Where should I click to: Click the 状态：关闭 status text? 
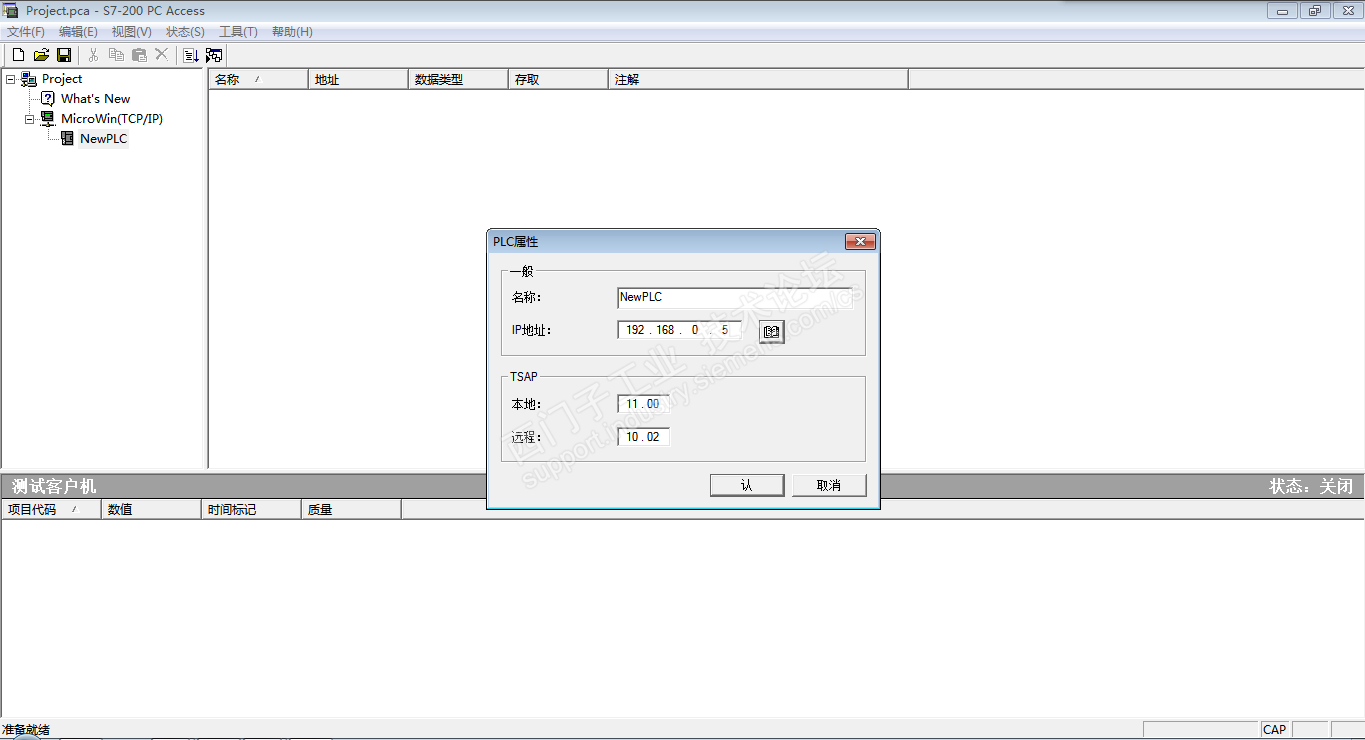pyautogui.click(x=1311, y=487)
